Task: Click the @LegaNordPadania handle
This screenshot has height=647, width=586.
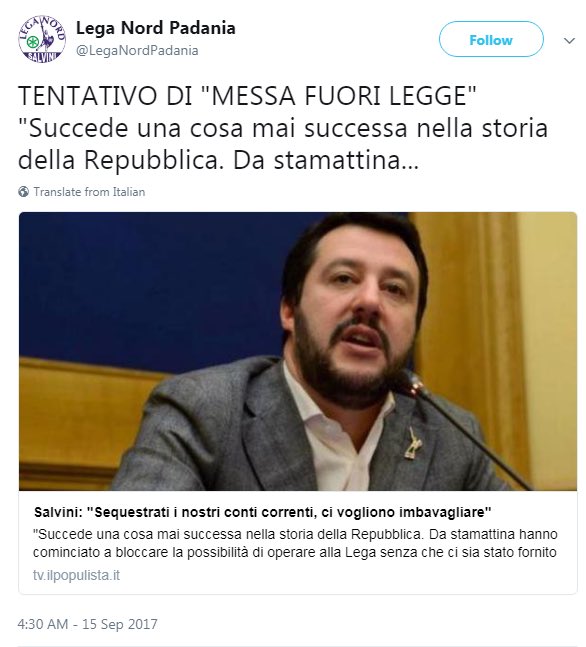Action: coord(137,50)
